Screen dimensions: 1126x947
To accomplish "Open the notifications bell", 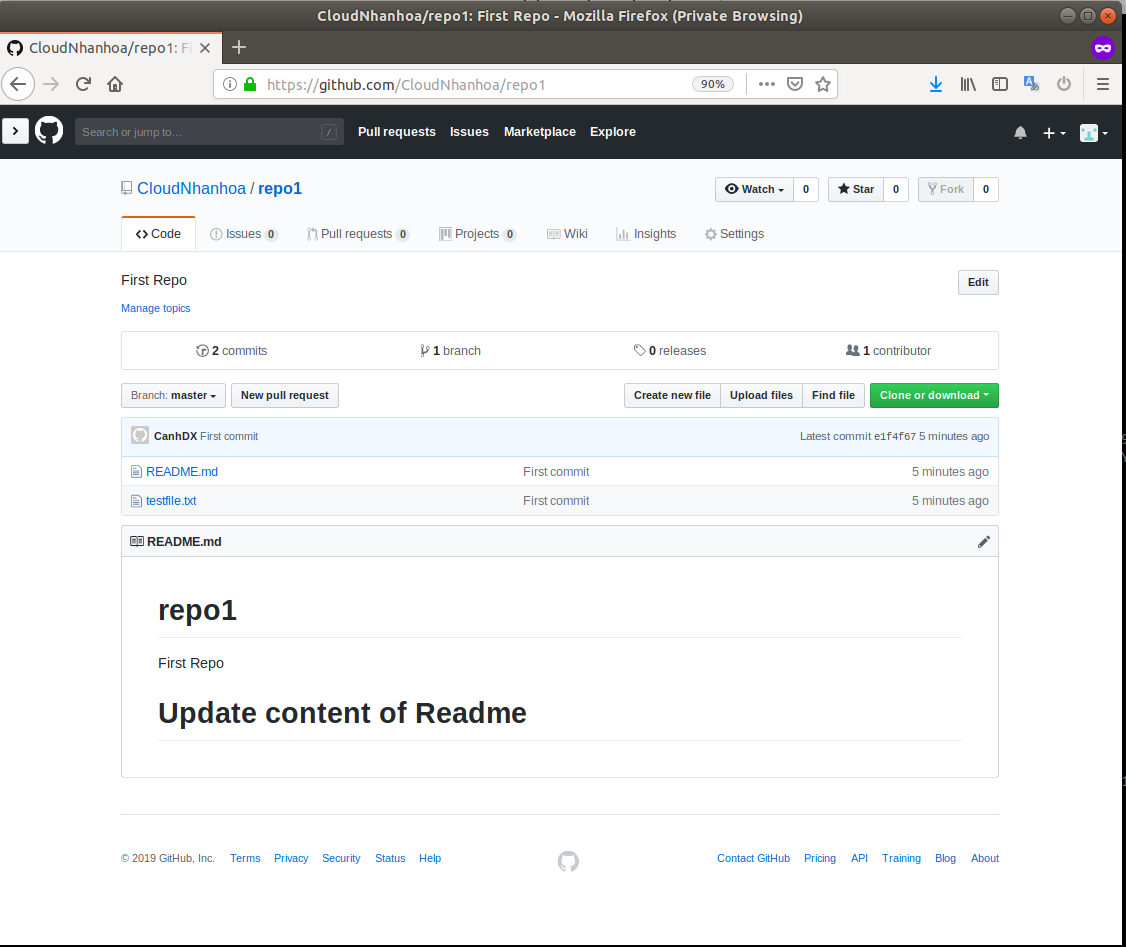I will [x=1020, y=133].
